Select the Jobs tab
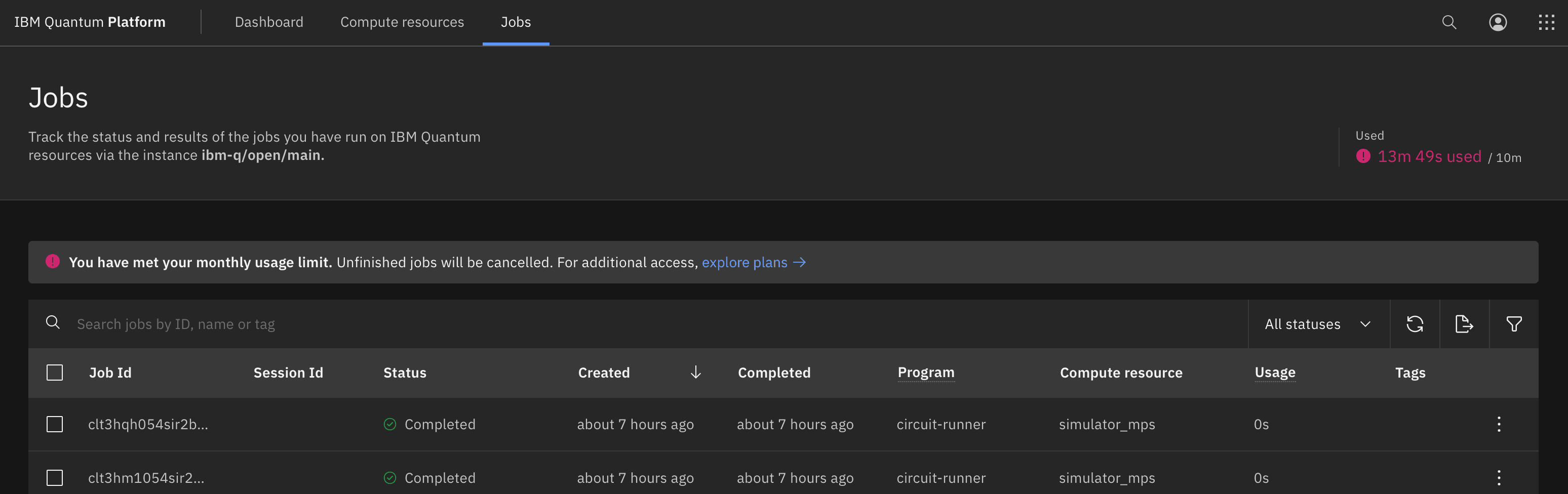The width and height of the screenshot is (1568, 494). click(516, 22)
